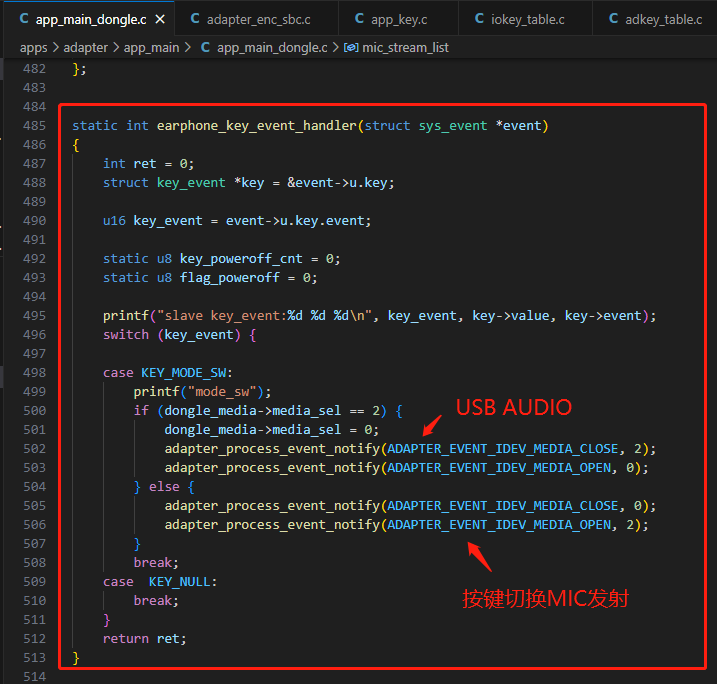Click struct key_event *key declaration
This screenshot has width=717, height=684.
tap(248, 183)
